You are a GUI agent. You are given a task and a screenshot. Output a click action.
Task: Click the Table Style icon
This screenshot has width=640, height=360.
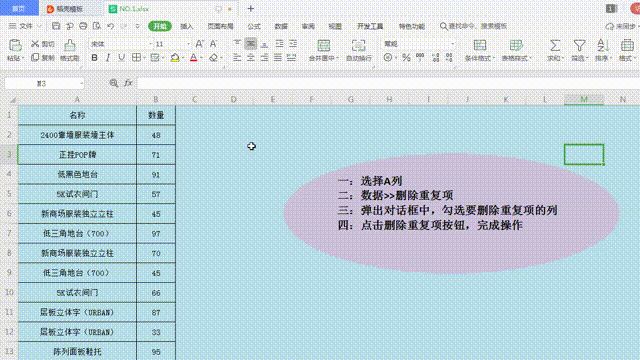(x=516, y=45)
